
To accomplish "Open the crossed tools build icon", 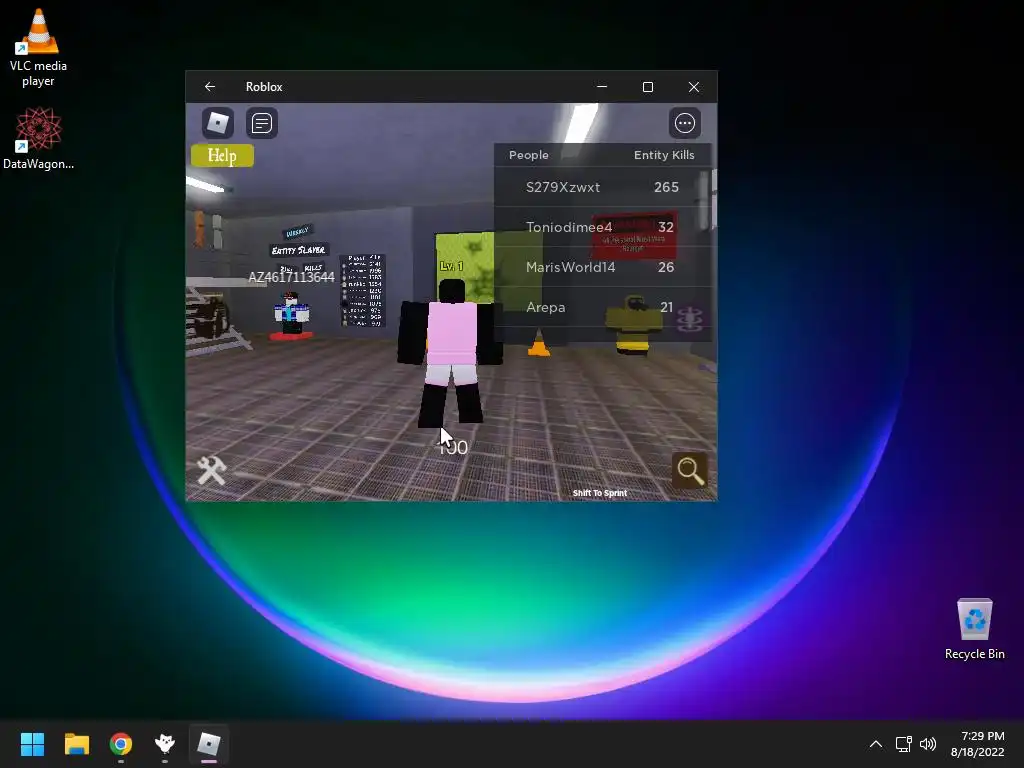I will 212,470.
